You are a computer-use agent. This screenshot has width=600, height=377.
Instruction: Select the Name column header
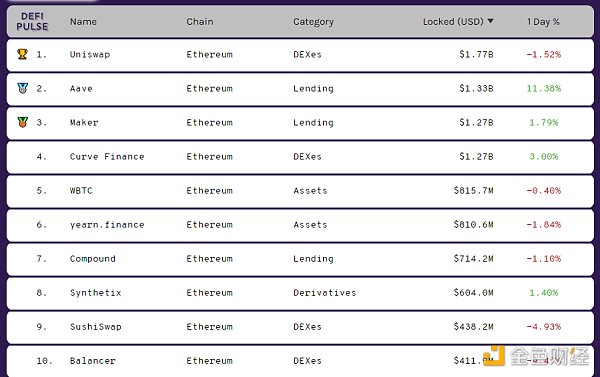(83, 21)
